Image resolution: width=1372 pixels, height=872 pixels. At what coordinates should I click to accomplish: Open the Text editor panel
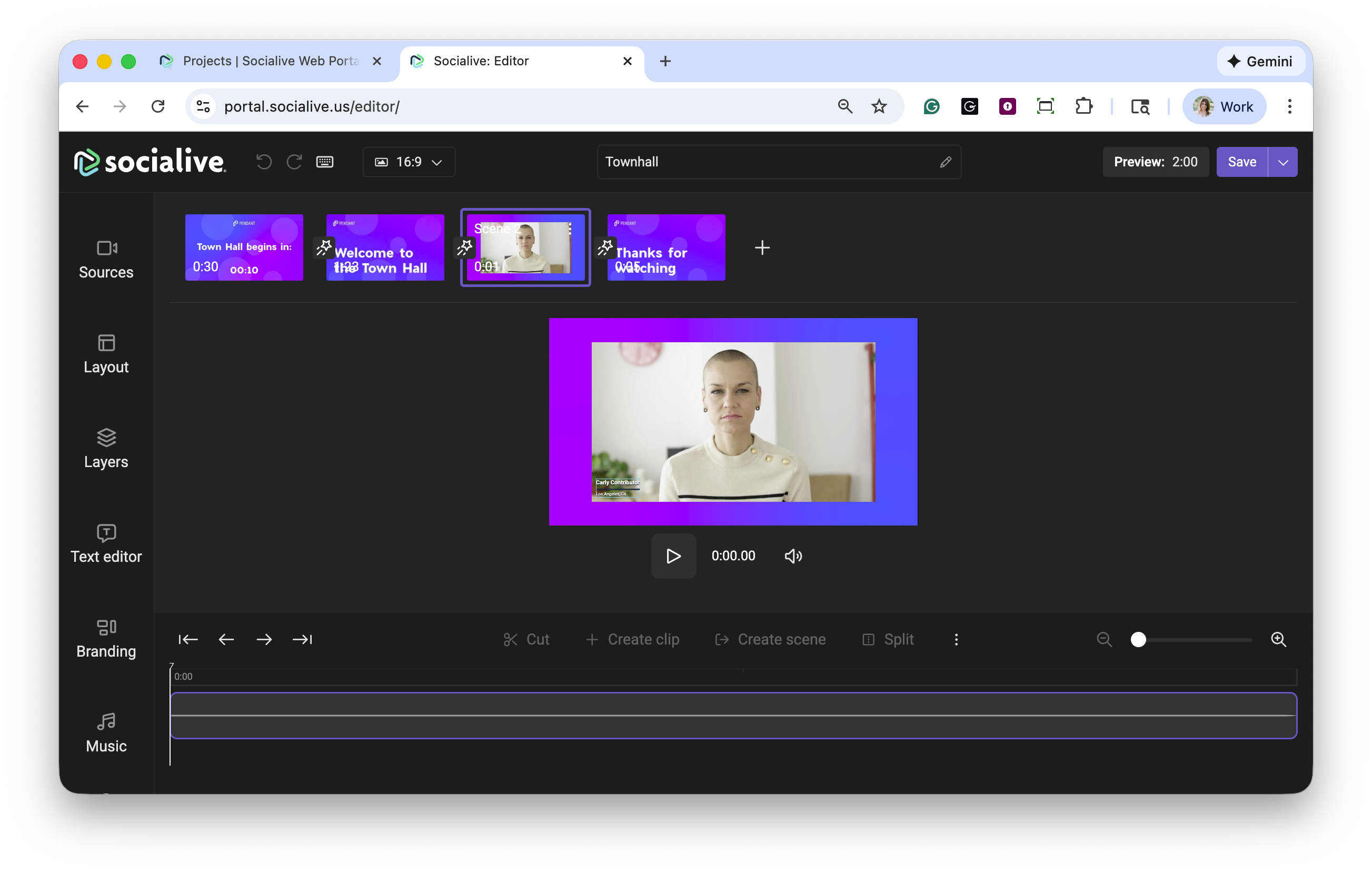pos(106,544)
